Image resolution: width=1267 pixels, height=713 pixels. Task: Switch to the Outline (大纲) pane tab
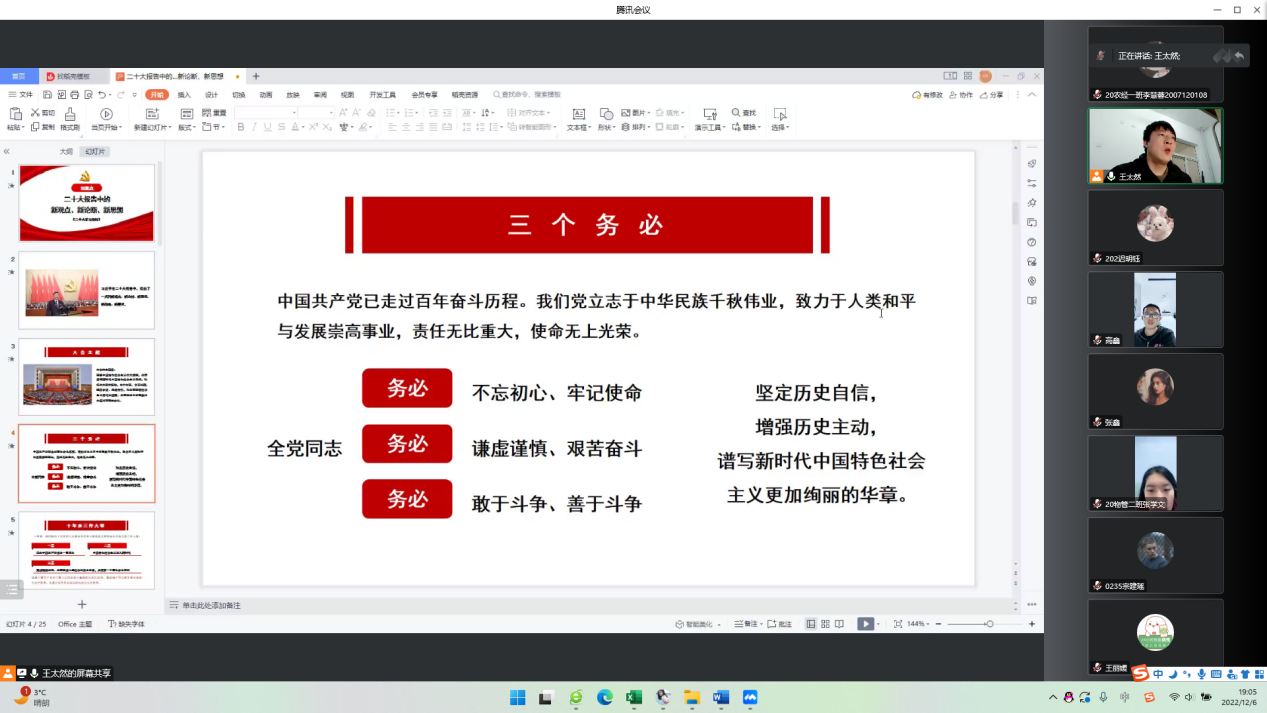pyautogui.click(x=66, y=152)
